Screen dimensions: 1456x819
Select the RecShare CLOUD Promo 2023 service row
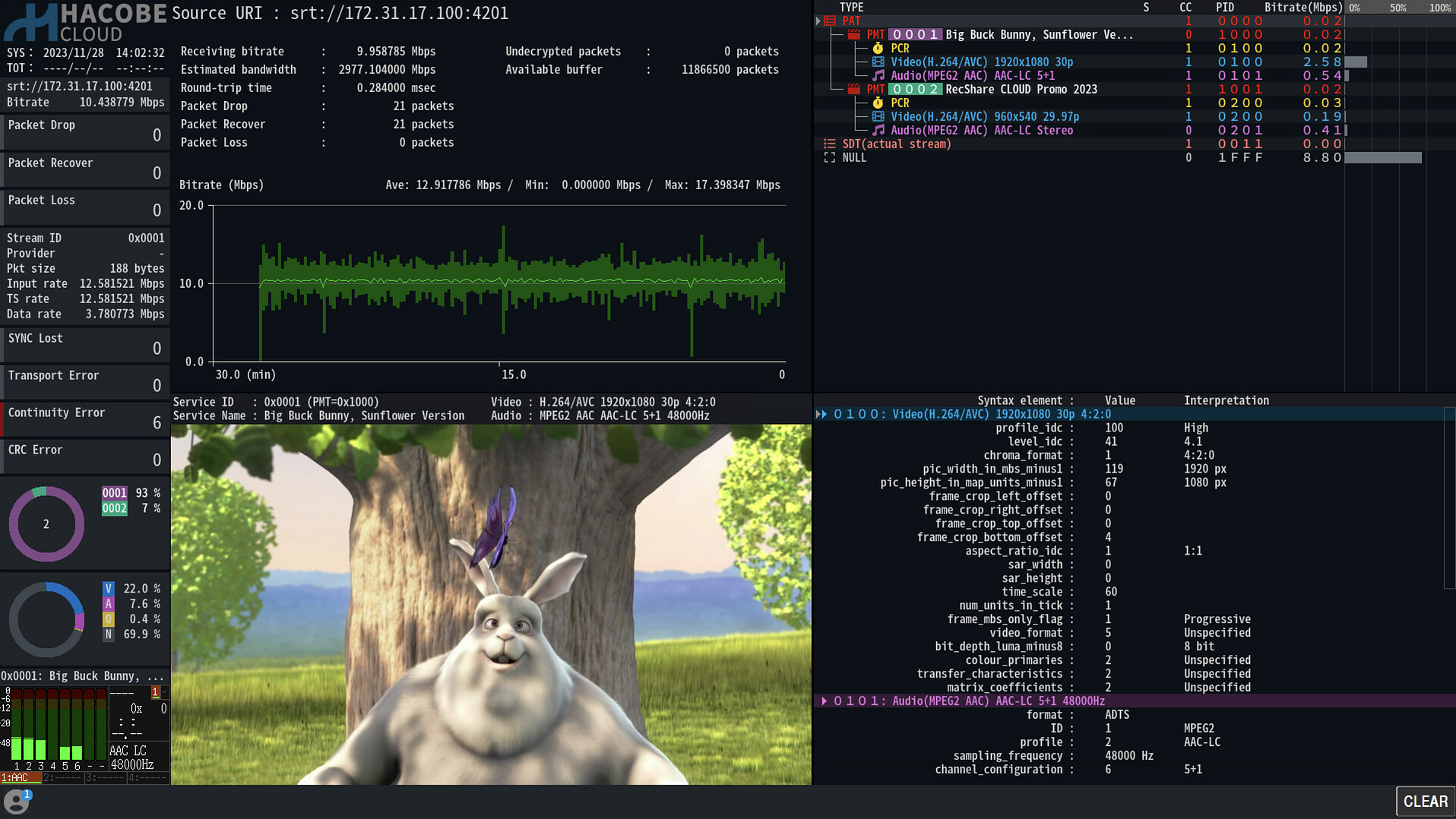[x=1021, y=90]
